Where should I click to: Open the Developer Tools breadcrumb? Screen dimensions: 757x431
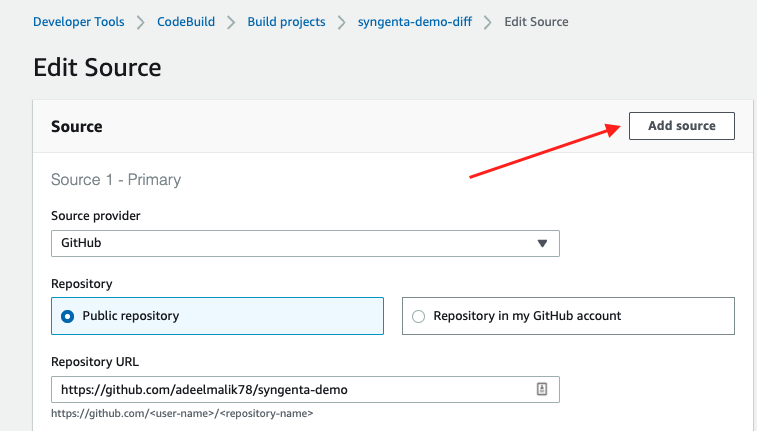point(79,22)
